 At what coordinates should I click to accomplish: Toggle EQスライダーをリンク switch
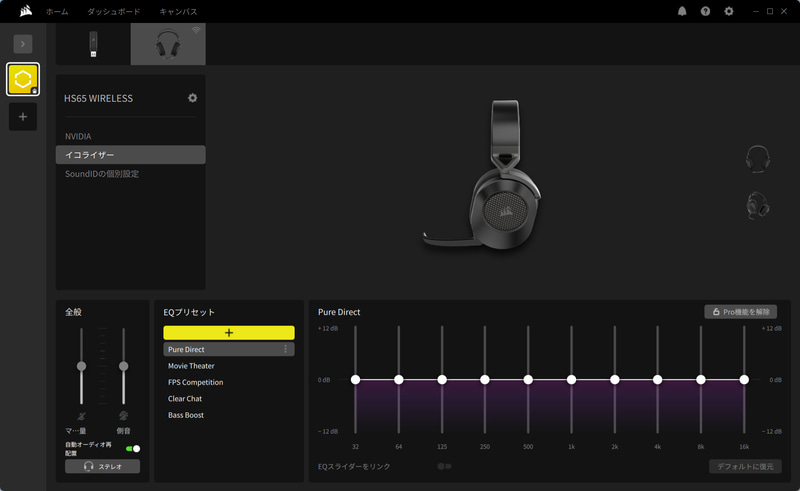point(444,466)
